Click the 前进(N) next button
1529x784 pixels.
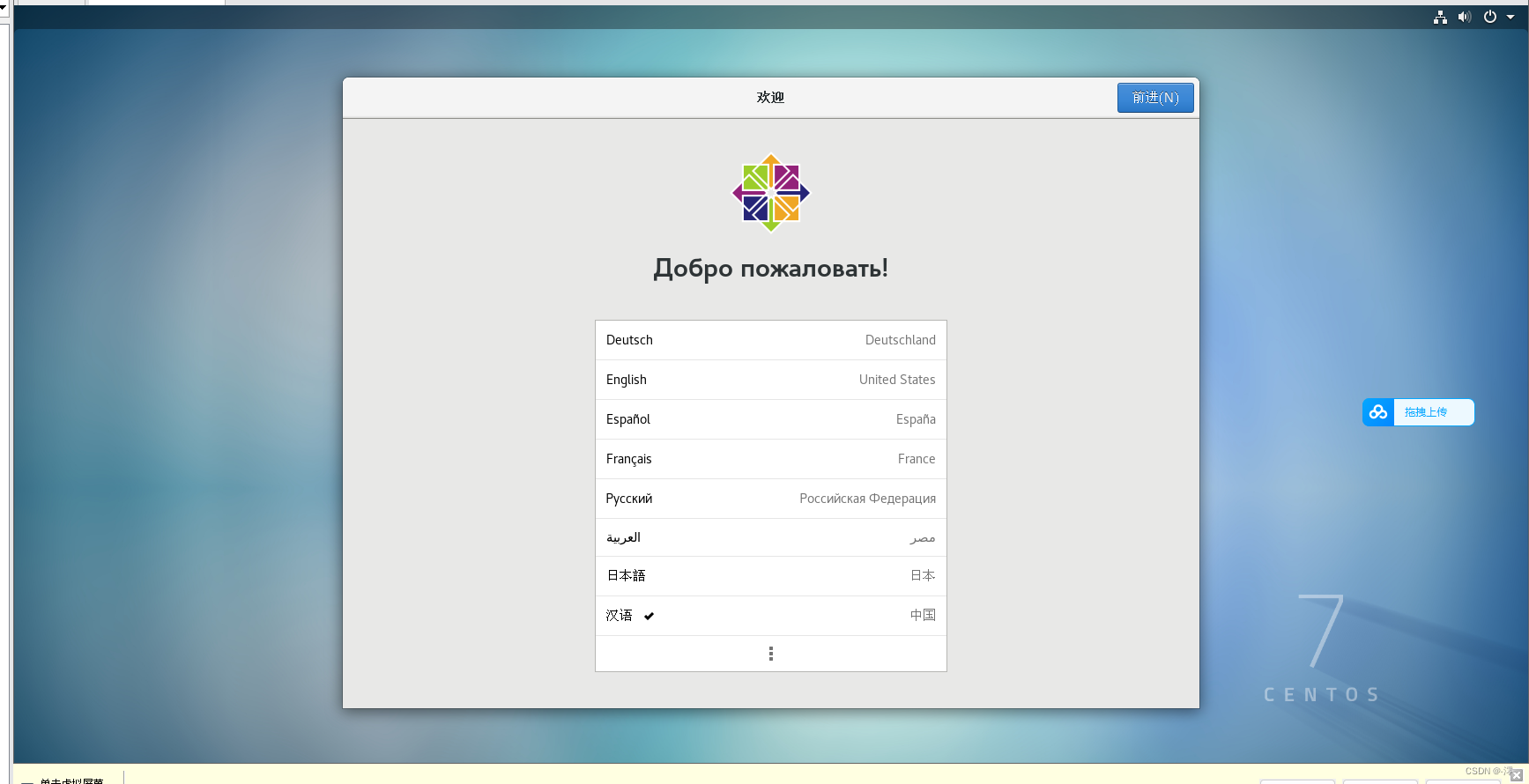click(x=1155, y=98)
